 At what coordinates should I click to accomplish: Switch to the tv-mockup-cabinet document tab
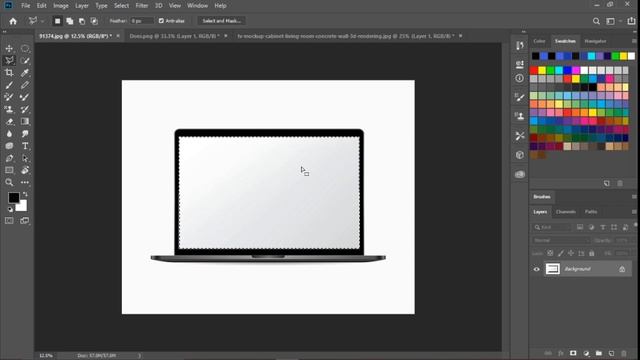pos(346,36)
